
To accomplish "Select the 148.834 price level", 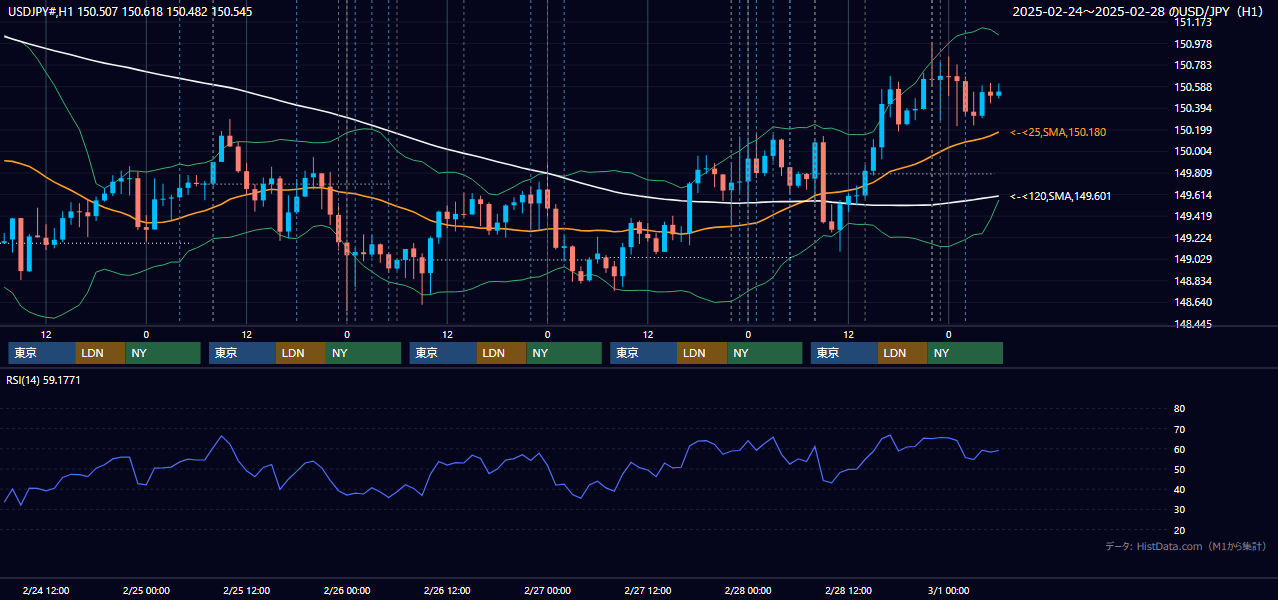I will pos(1193,281).
